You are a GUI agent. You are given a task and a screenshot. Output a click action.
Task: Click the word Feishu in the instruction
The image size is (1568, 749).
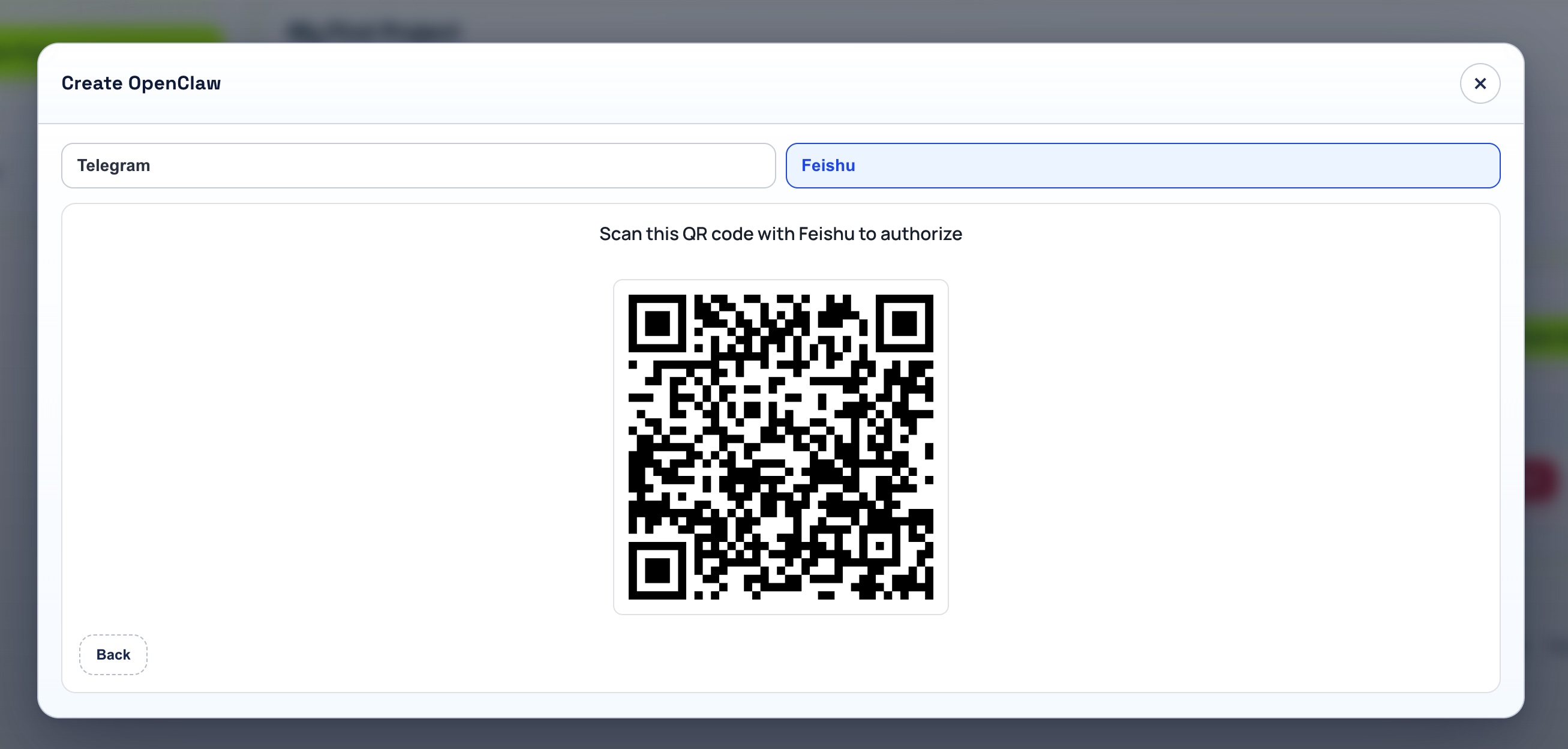[x=826, y=234]
